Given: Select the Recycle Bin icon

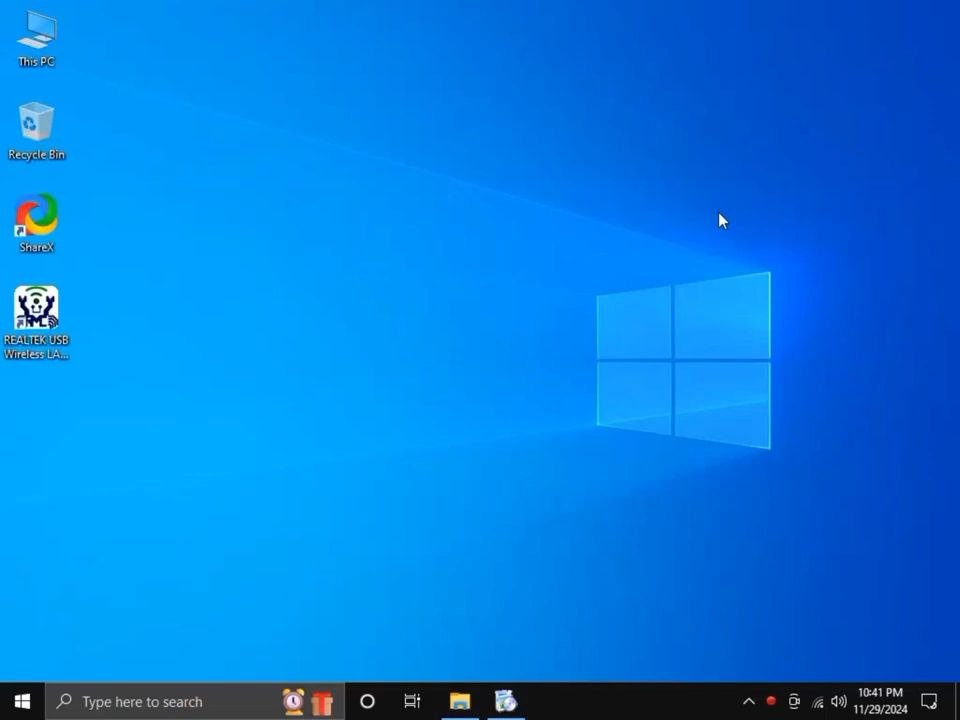Looking at the screenshot, I should [x=37, y=131].
